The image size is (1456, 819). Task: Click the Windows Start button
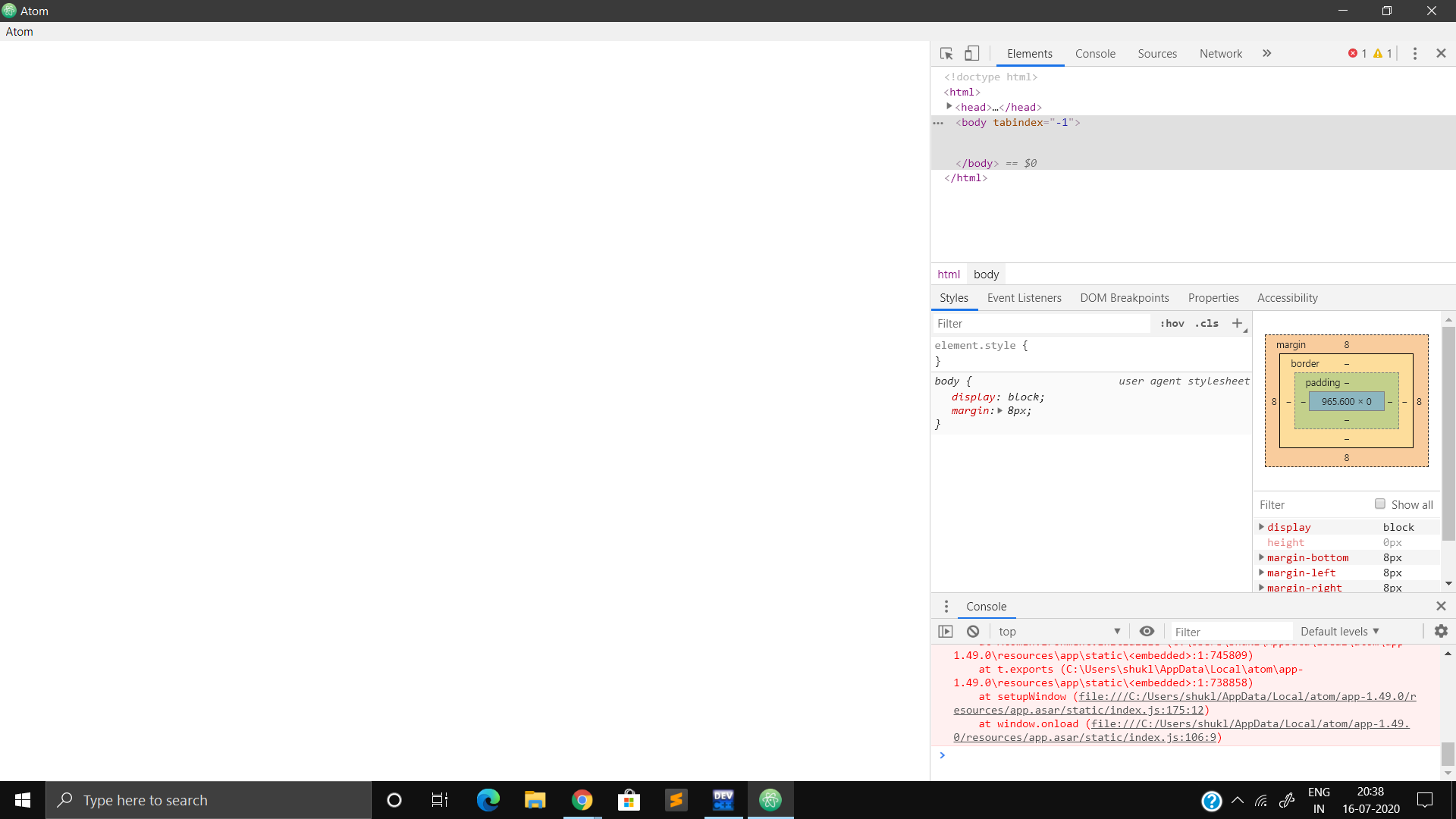[x=23, y=800]
